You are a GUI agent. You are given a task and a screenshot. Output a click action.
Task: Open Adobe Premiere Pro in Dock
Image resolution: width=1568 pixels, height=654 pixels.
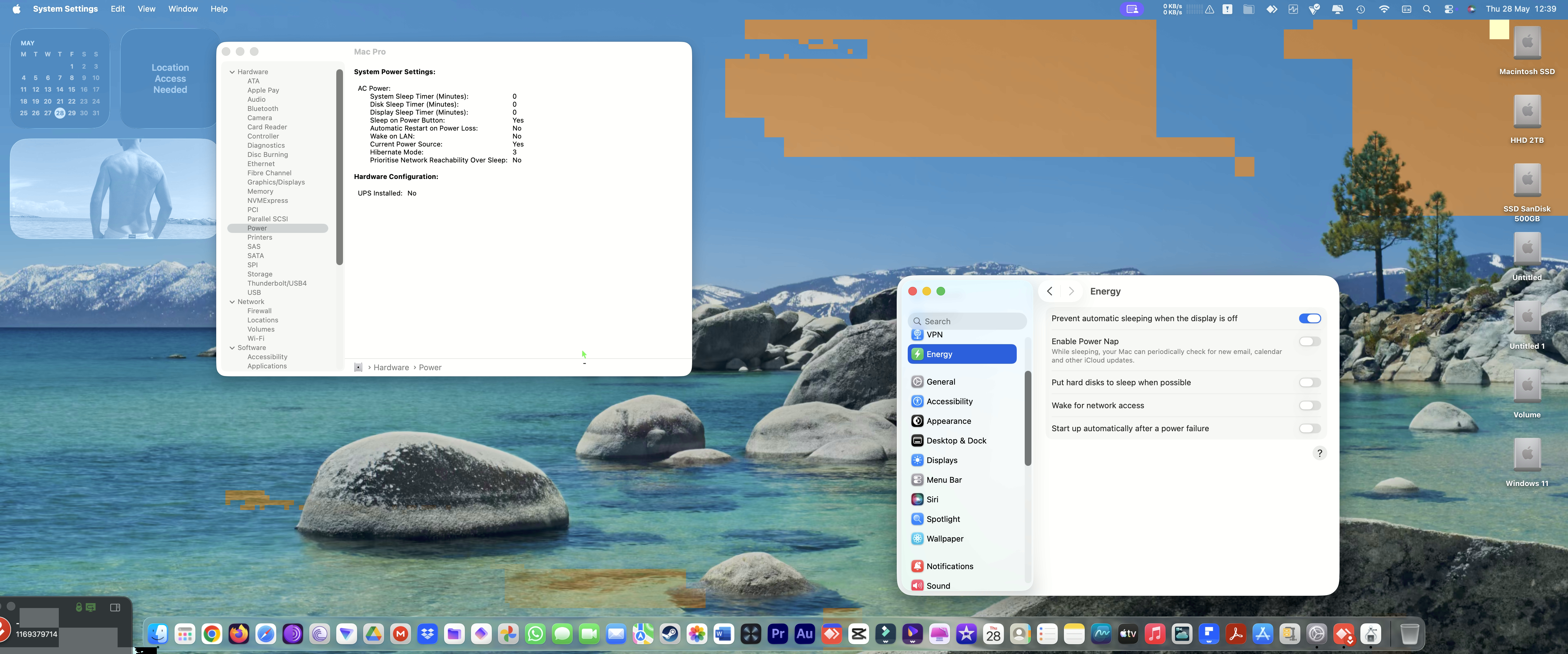pyautogui.click(x=778, y=634)
